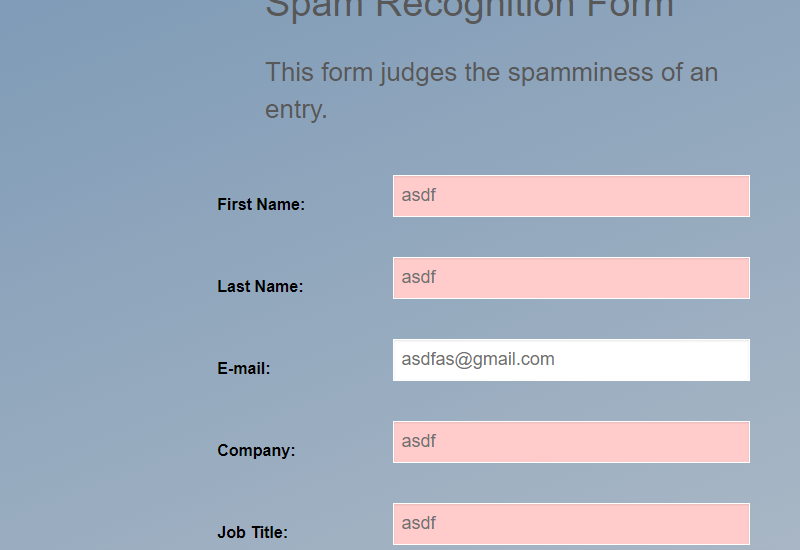This screenshot has height=550, width=800.
Task: Click the First Name input field
Action: pos(570,196)
